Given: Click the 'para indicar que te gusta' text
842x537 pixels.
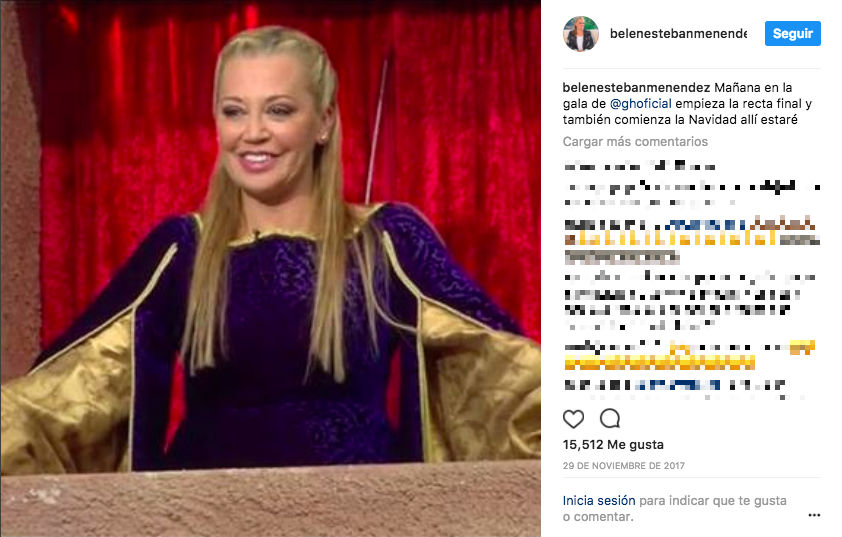Looking at the screenshot, I should [x=713, y=500].
